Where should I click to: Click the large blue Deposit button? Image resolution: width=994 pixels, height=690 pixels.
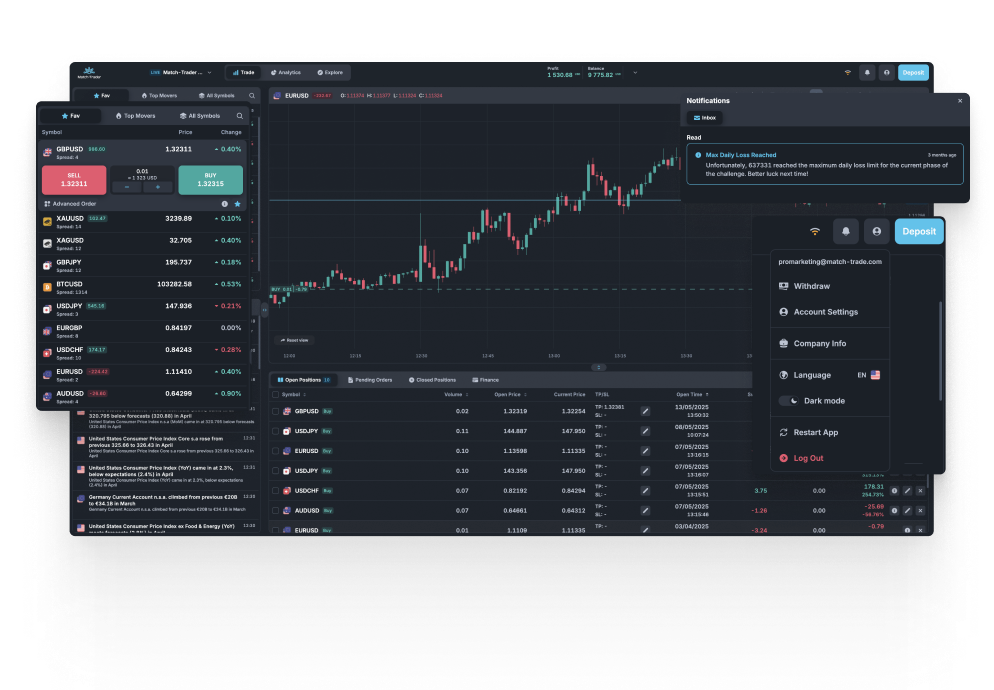[918, 231]
